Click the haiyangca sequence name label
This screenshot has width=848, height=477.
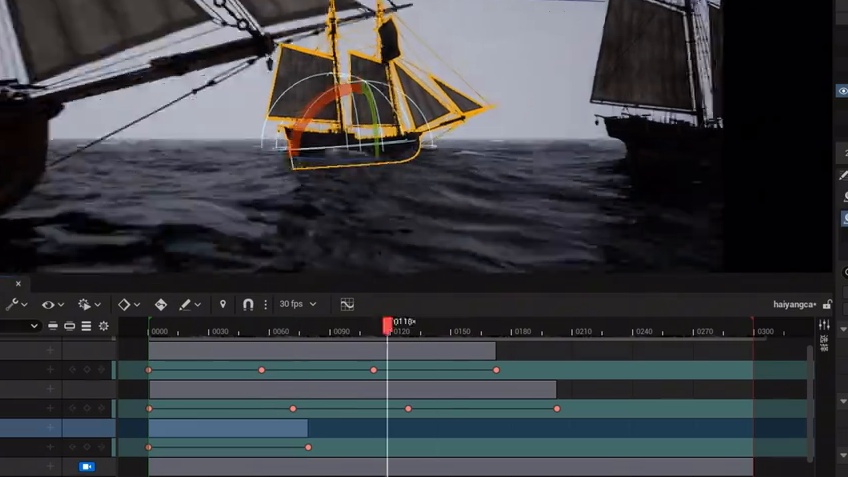[x=794, y=304]
